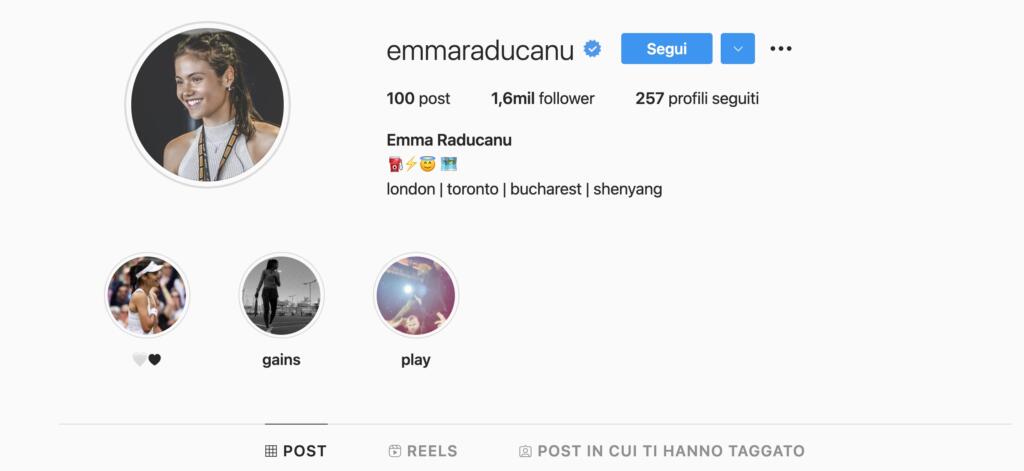Image resolution: width=1024 pixels, height=471 pixels.
Task: Open the play story highlight
Action: (416, 295)
